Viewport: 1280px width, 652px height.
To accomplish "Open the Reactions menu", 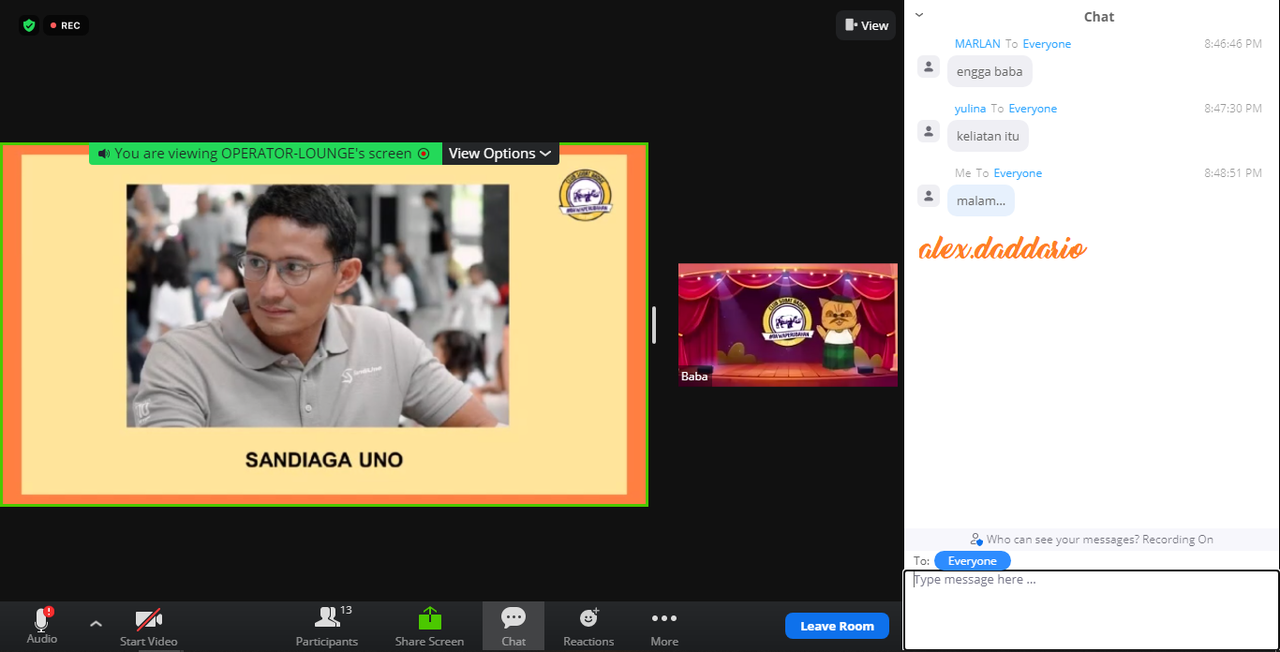I will pyautogui.click(x=588, y=626).
